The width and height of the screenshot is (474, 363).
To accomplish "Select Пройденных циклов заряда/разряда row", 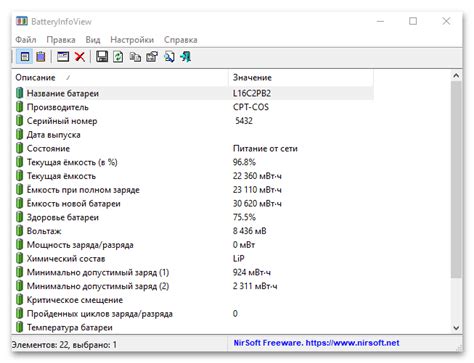I will 193,313.
